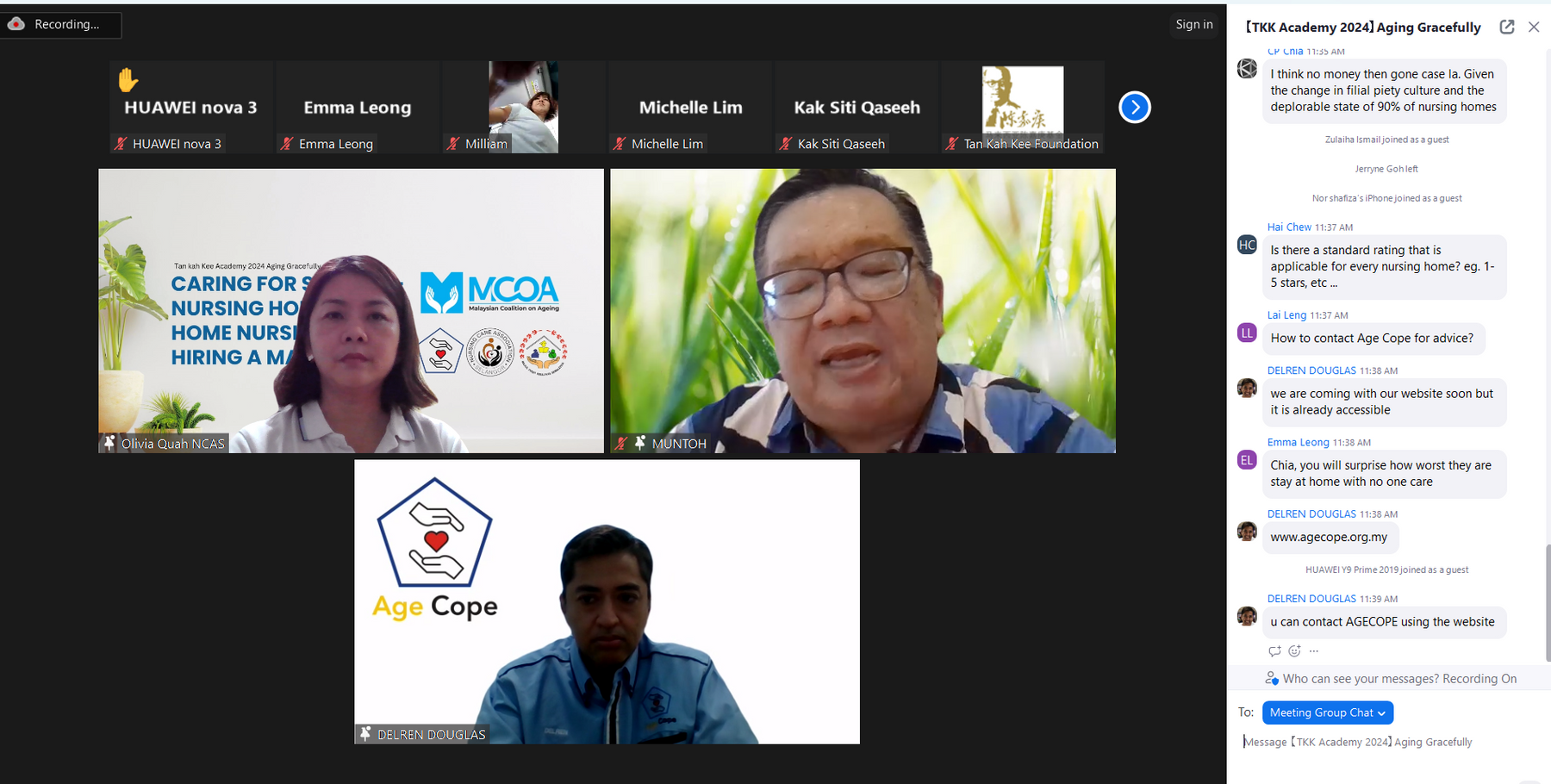Click Who can see your messages notice
The image size is (1551, 784).
[1398, 679]
